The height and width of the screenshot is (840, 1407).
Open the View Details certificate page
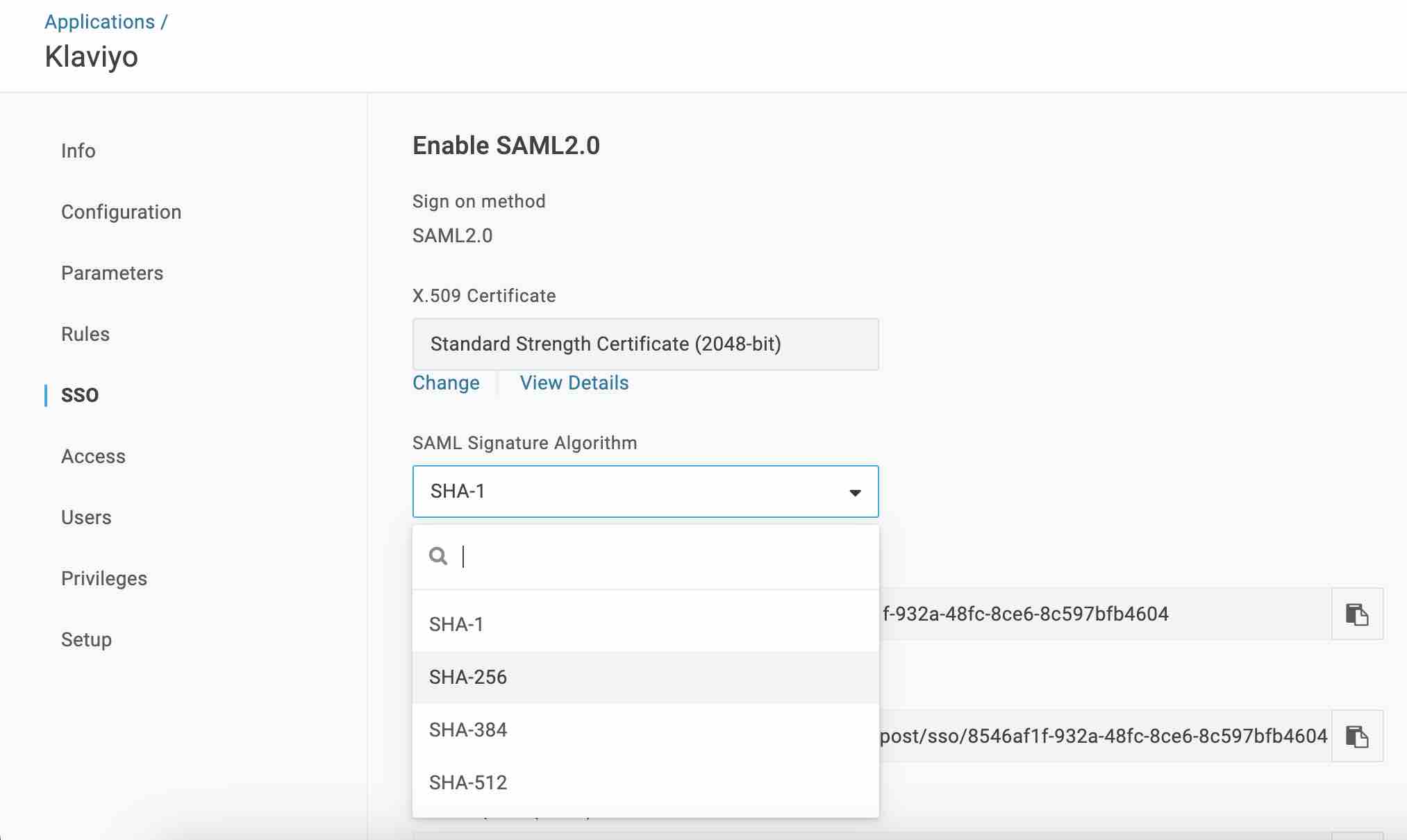tap(573, 382)
